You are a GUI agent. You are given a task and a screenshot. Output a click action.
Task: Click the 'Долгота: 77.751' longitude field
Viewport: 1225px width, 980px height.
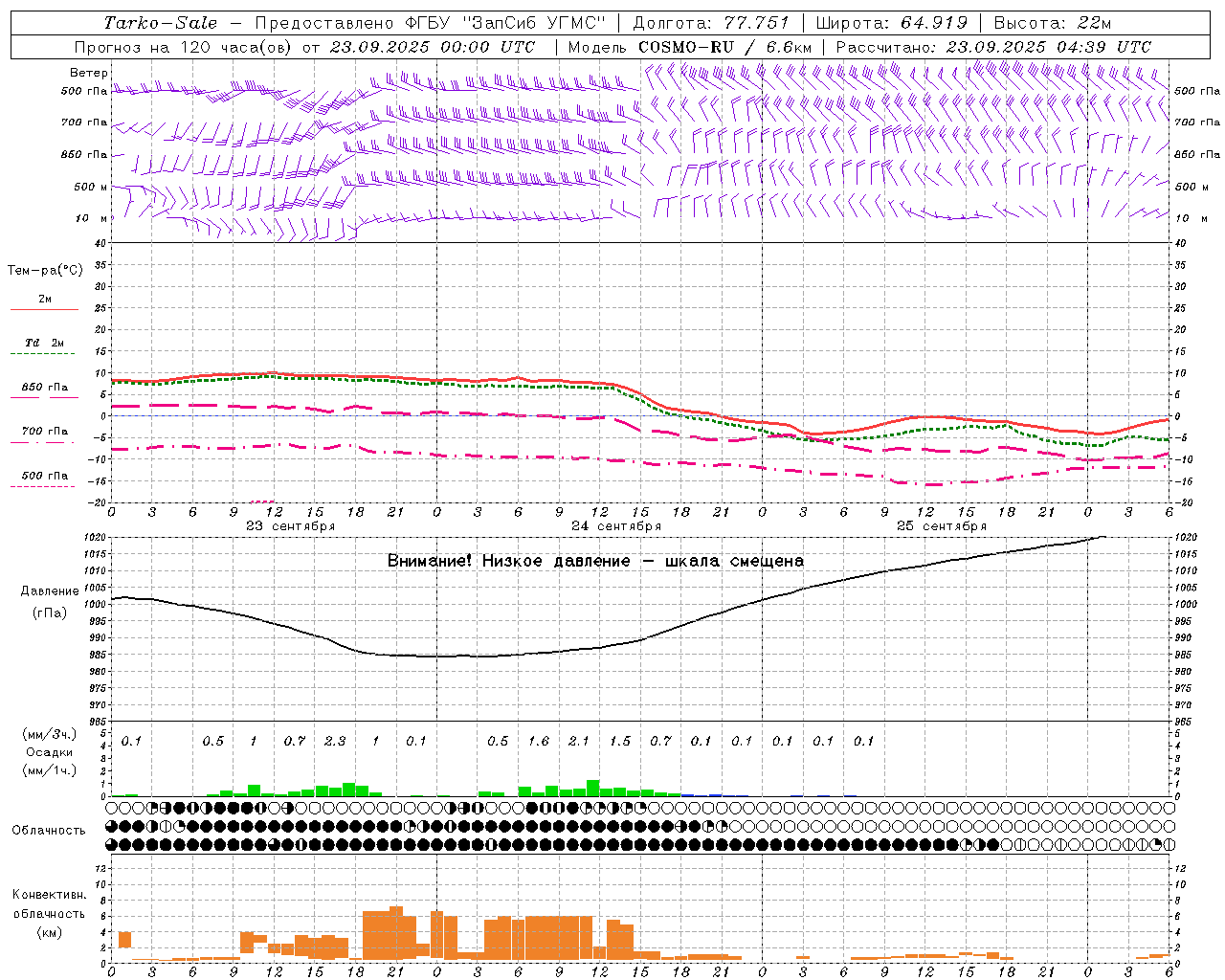711,23
